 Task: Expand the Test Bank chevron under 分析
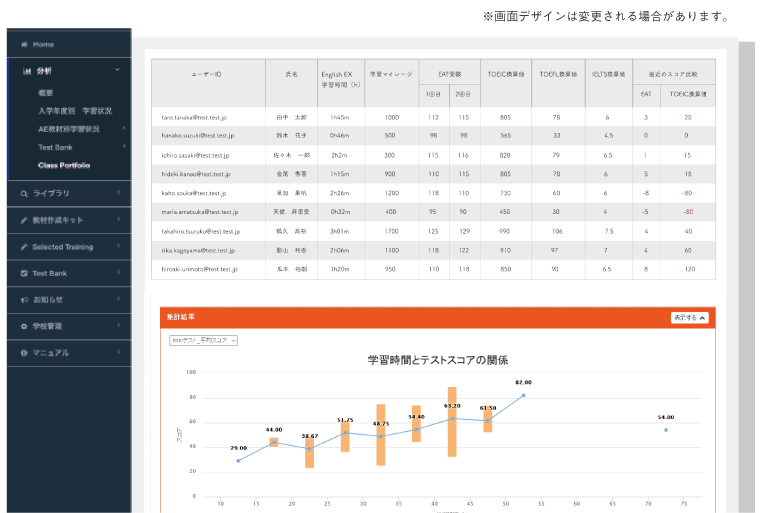point(124,146)
